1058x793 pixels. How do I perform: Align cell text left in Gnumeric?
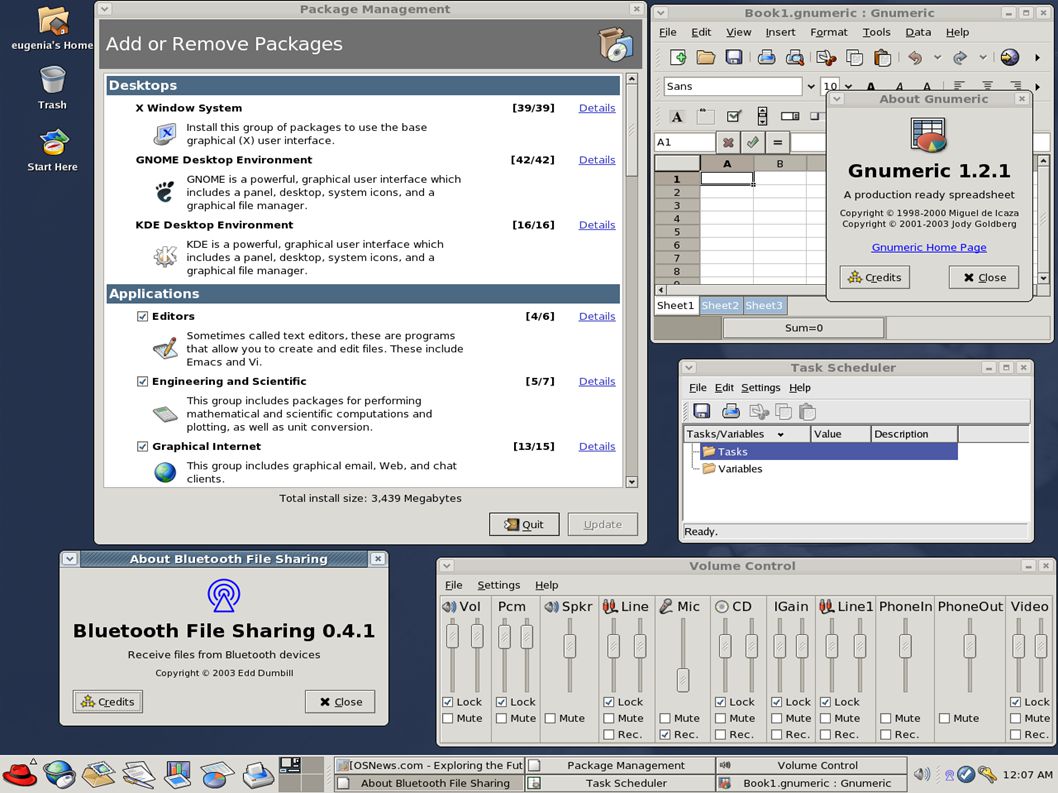click(959, 86)
